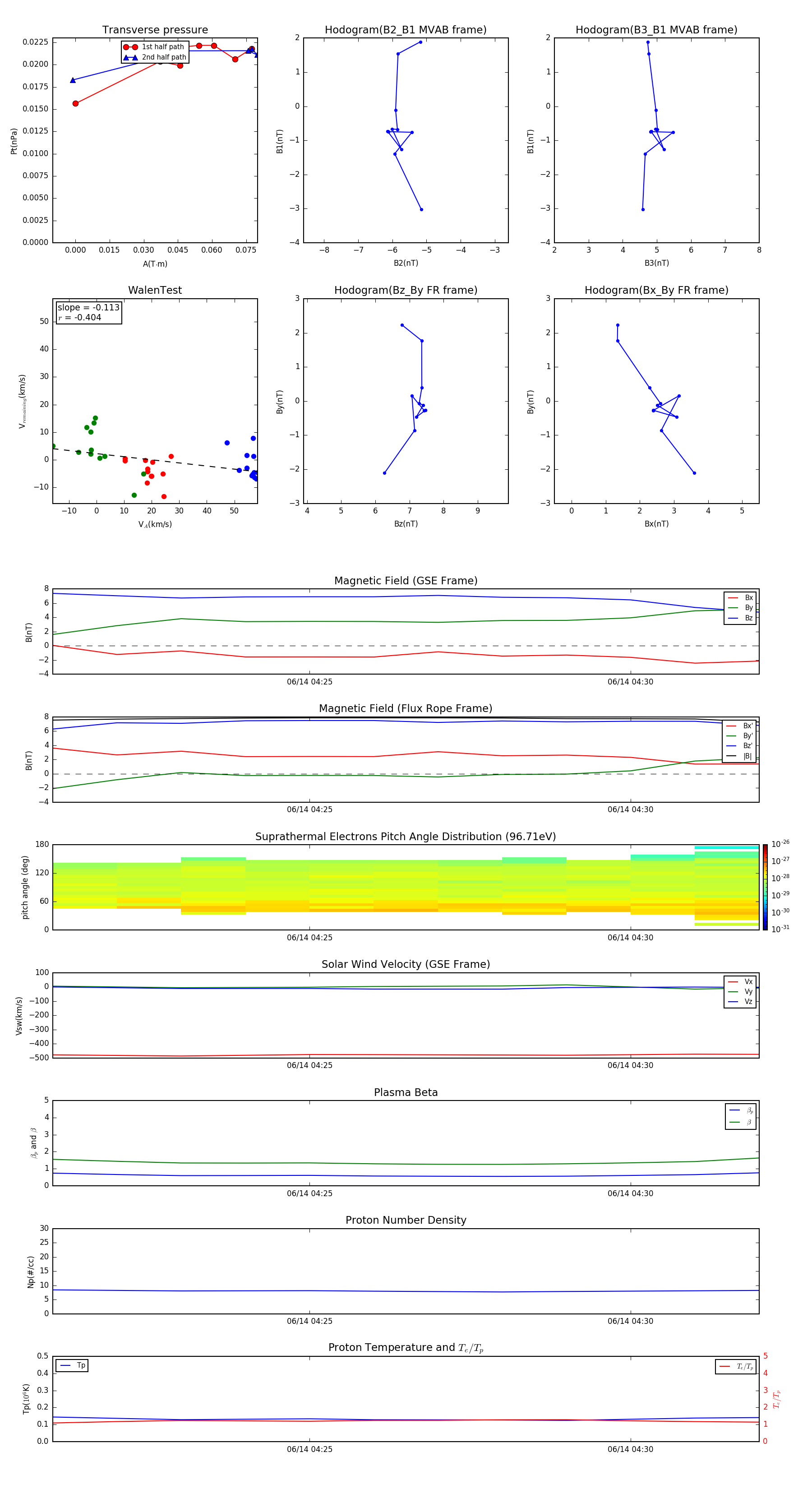The width and height of the screenshot is (812, 1489).
Task: Click the Suprathermal Electrons Pitch Angle title
Action: click(x=406, y=837)
